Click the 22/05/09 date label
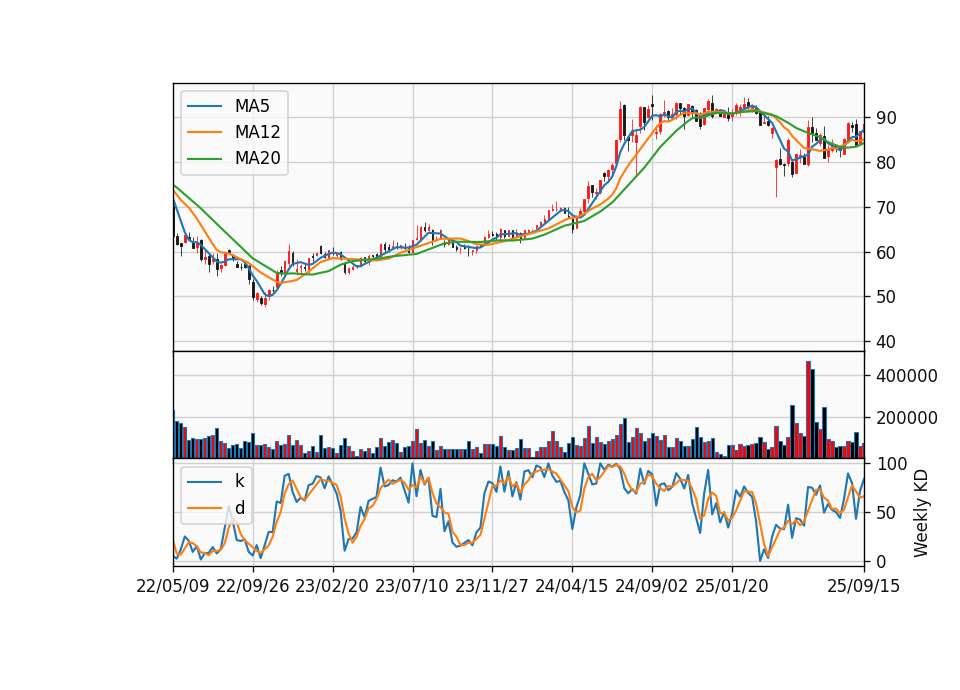The height and width of the screenshot is (690, 960). point(173,586)
